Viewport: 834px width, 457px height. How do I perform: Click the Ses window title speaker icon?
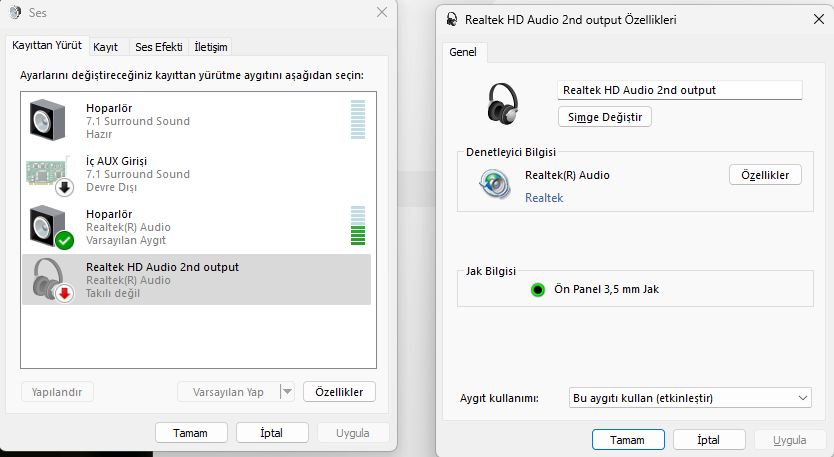tap(15, 12)
